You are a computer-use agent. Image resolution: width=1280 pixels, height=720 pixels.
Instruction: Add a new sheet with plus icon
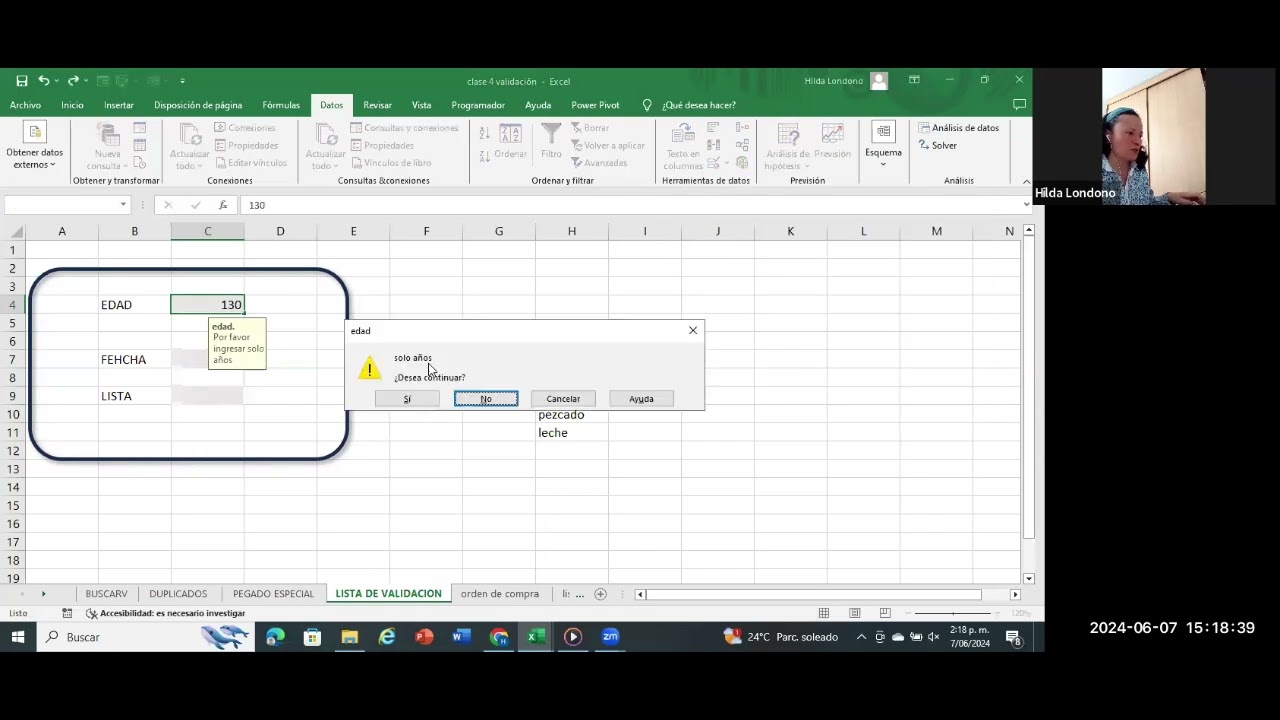600,594
